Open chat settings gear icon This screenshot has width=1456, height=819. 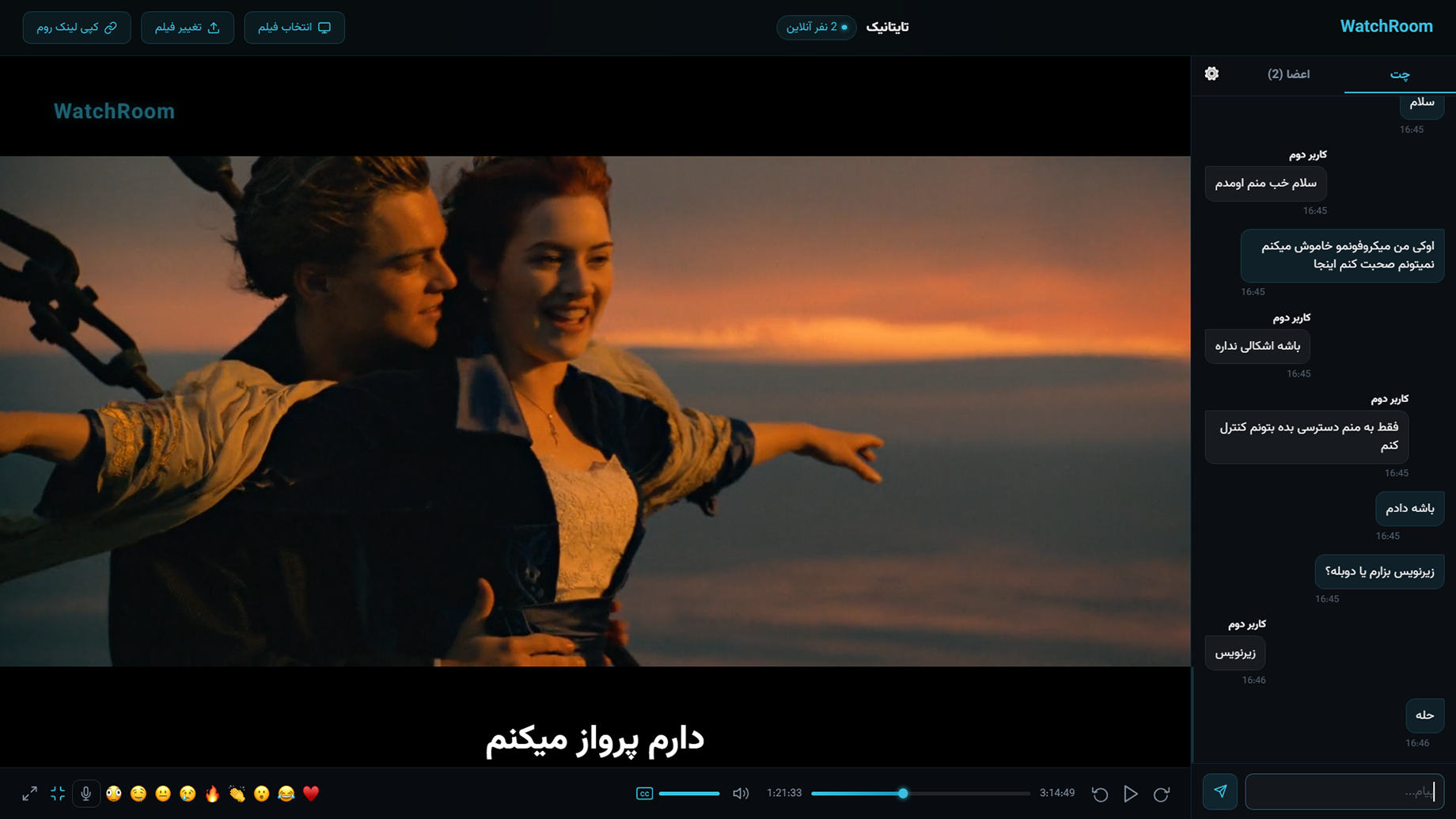point(1211,74)
